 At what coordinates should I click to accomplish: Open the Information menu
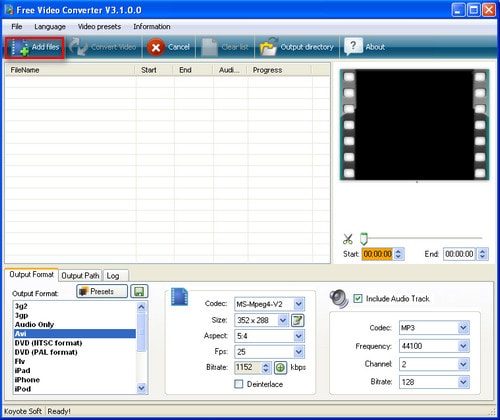[152, 27]
